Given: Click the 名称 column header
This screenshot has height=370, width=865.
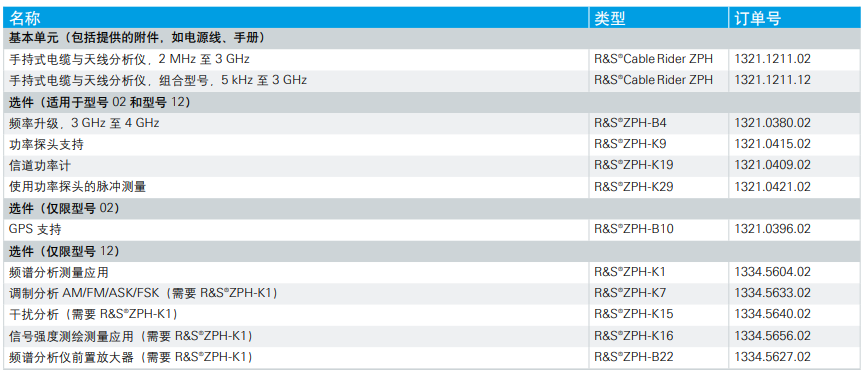Looking at the screenshot, I should pyautogui.click(x=25, y=19).
